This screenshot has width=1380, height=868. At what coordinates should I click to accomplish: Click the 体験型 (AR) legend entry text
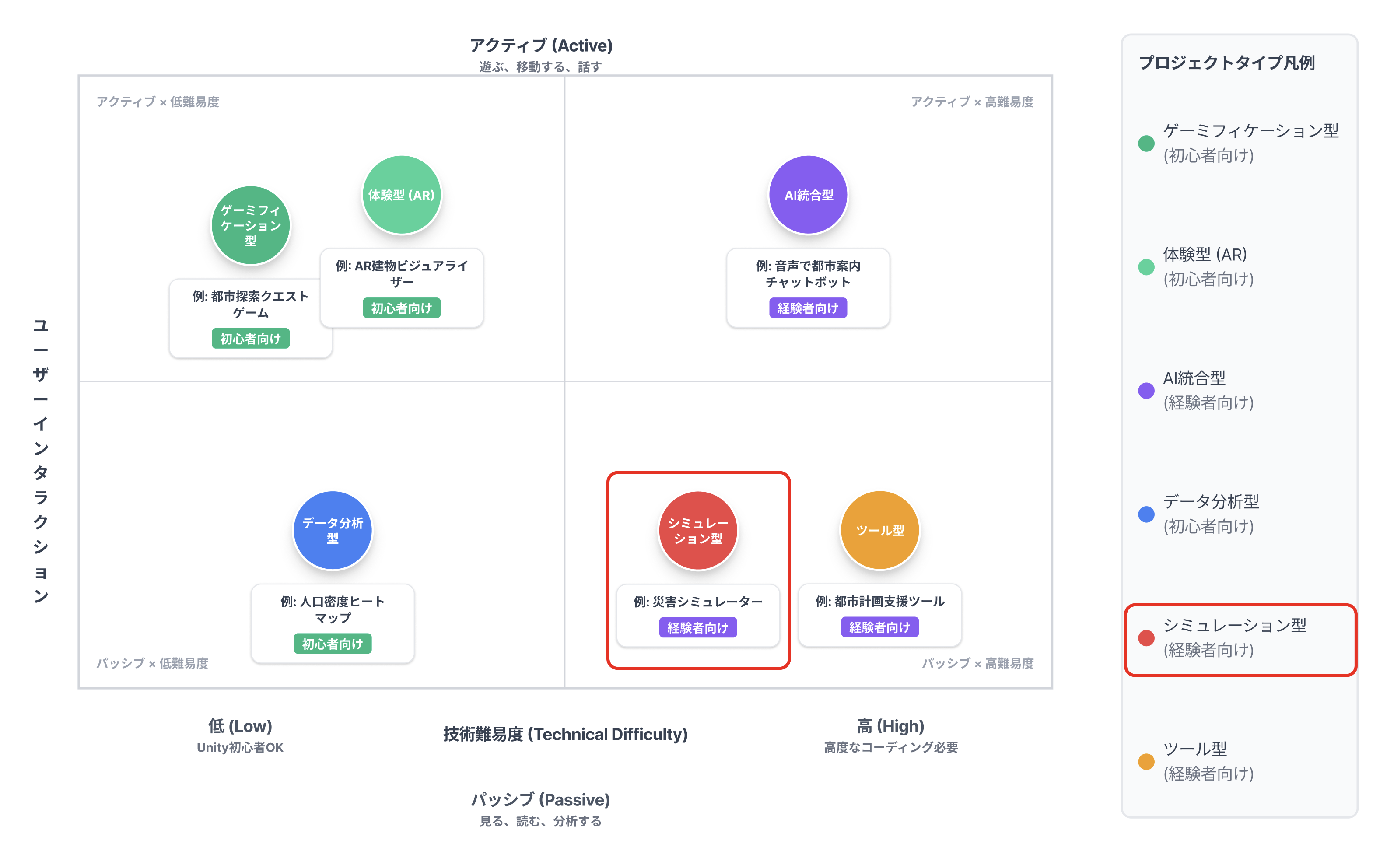1208,266
